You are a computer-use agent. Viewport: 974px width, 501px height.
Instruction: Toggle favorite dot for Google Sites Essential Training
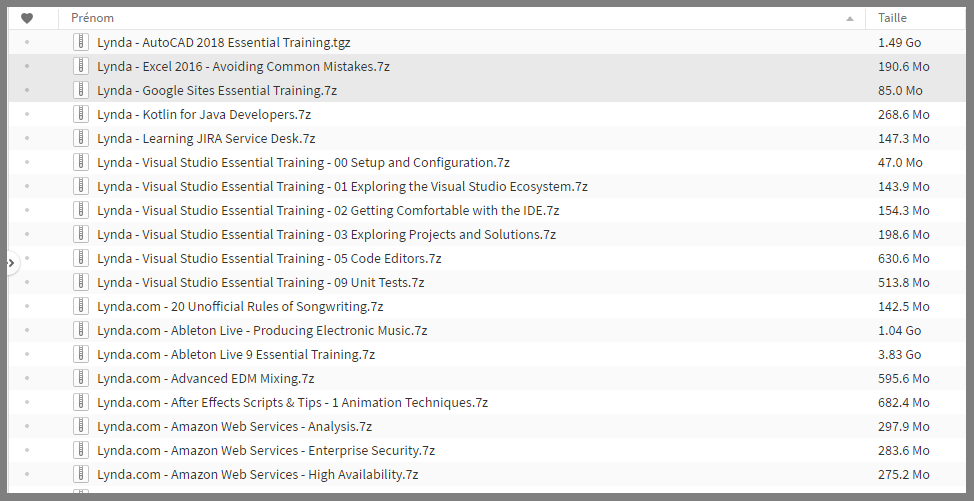pos(27,90)
